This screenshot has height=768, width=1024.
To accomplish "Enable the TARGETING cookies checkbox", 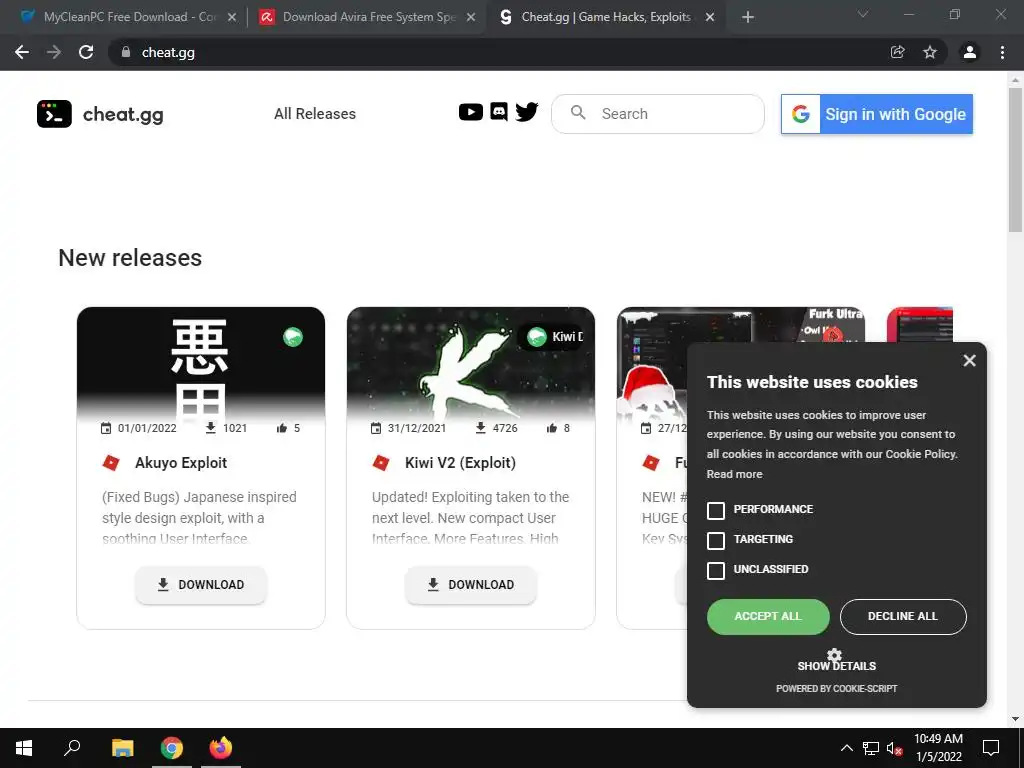I will click(716, 540).
